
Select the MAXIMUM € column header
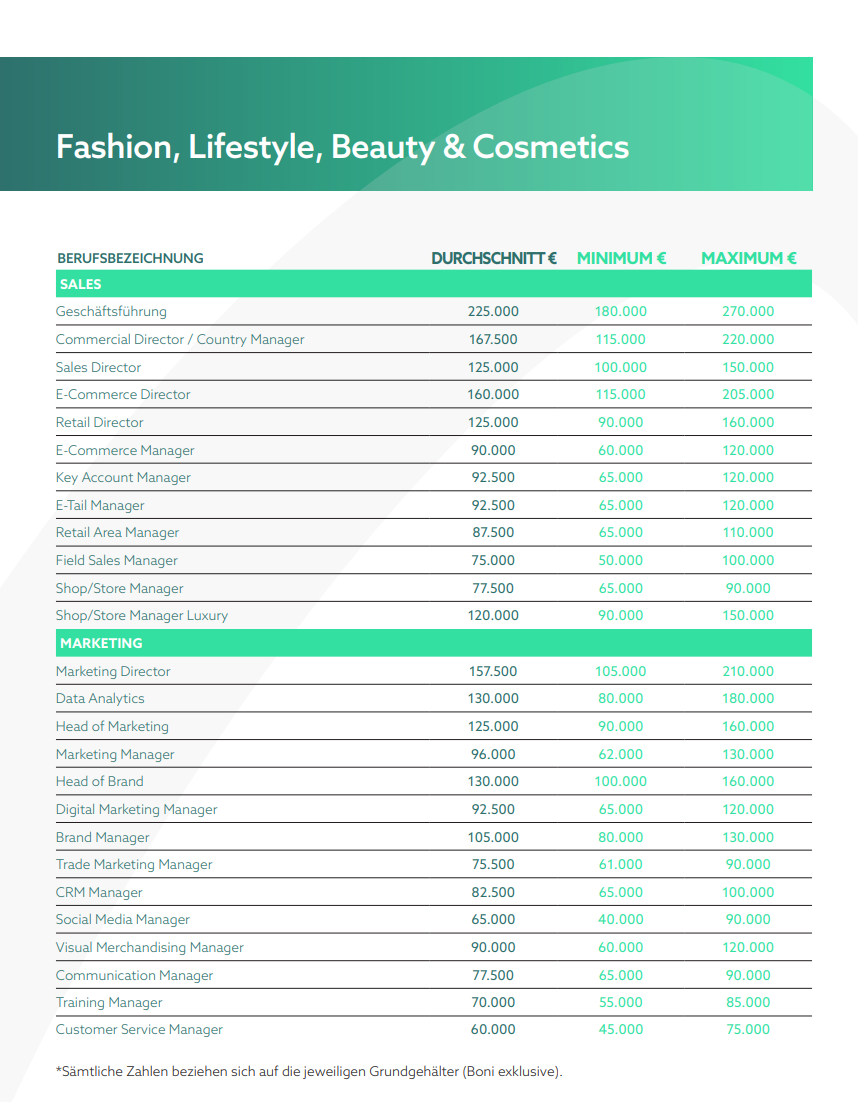tap(748, 258)
